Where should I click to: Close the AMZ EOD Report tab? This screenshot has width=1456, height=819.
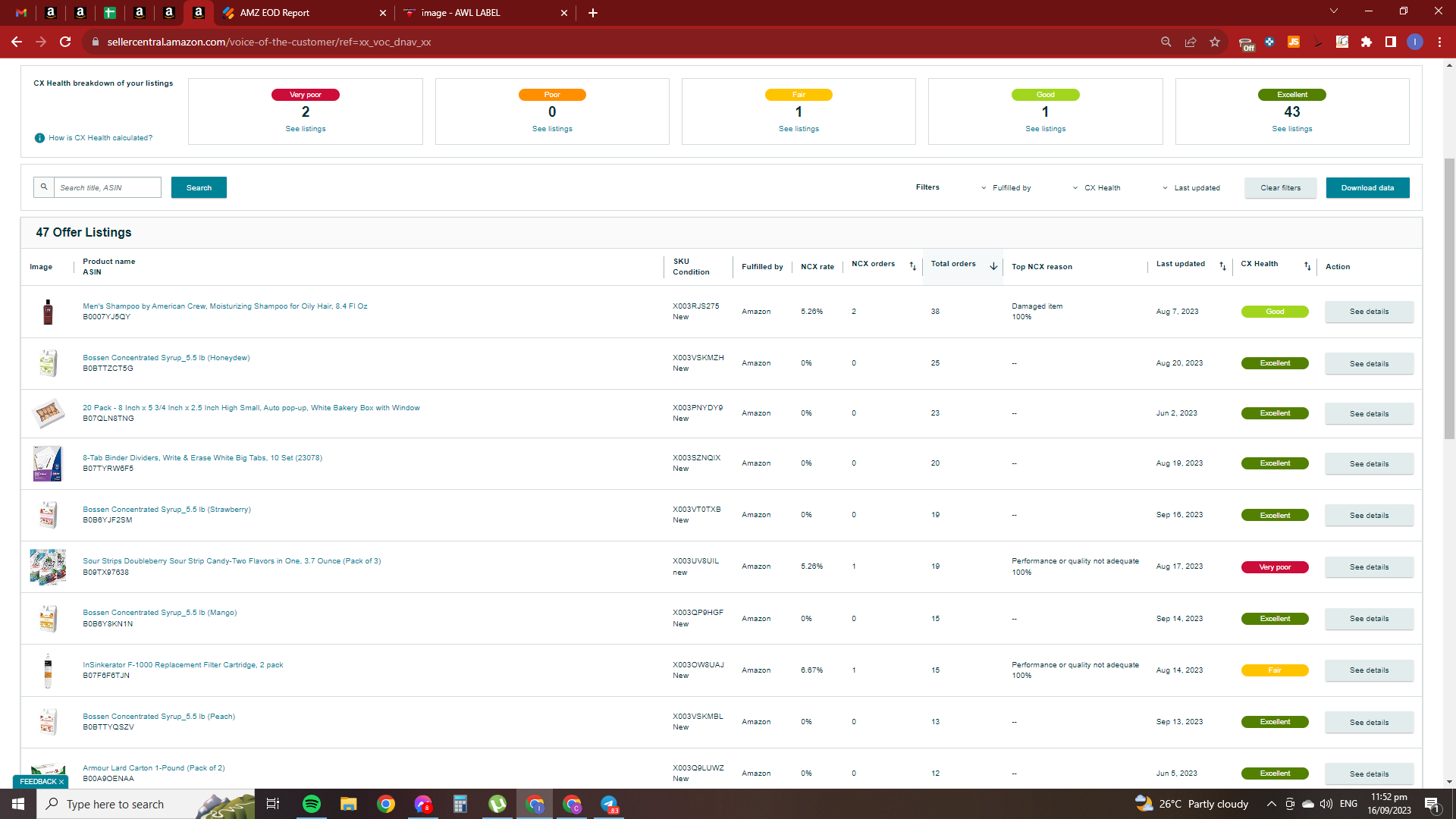coord(383,13)
